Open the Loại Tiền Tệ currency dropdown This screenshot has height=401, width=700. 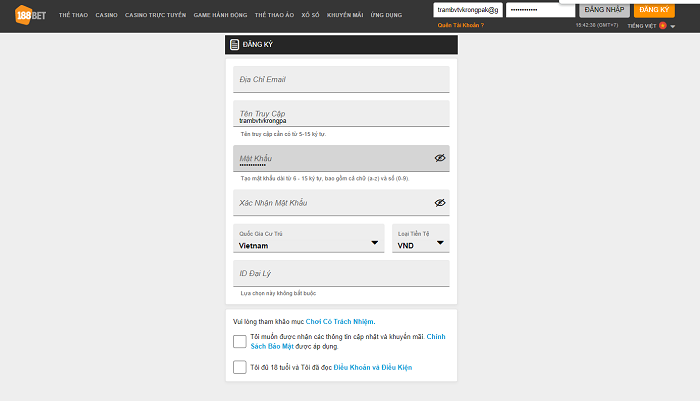(441, 243)
